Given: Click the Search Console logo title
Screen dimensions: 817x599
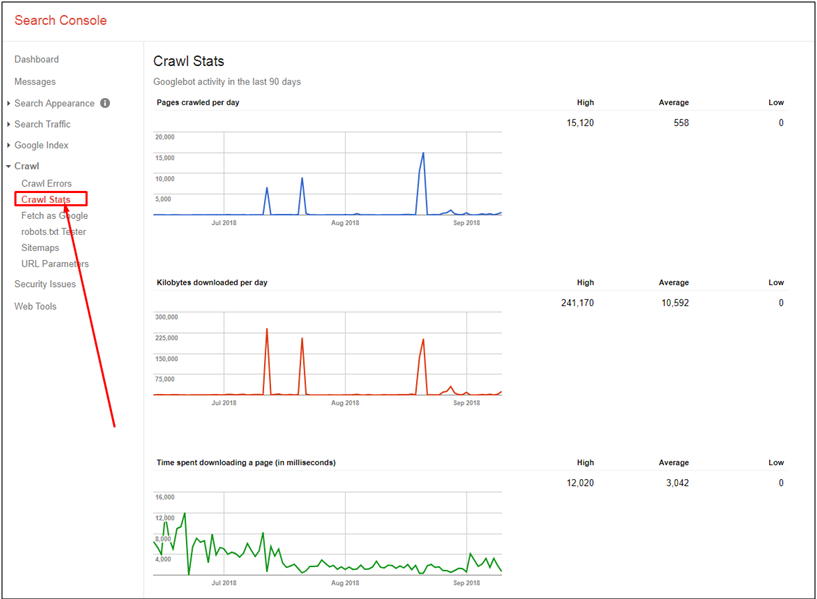Looking at the screenshot, I should coord(60,20).
